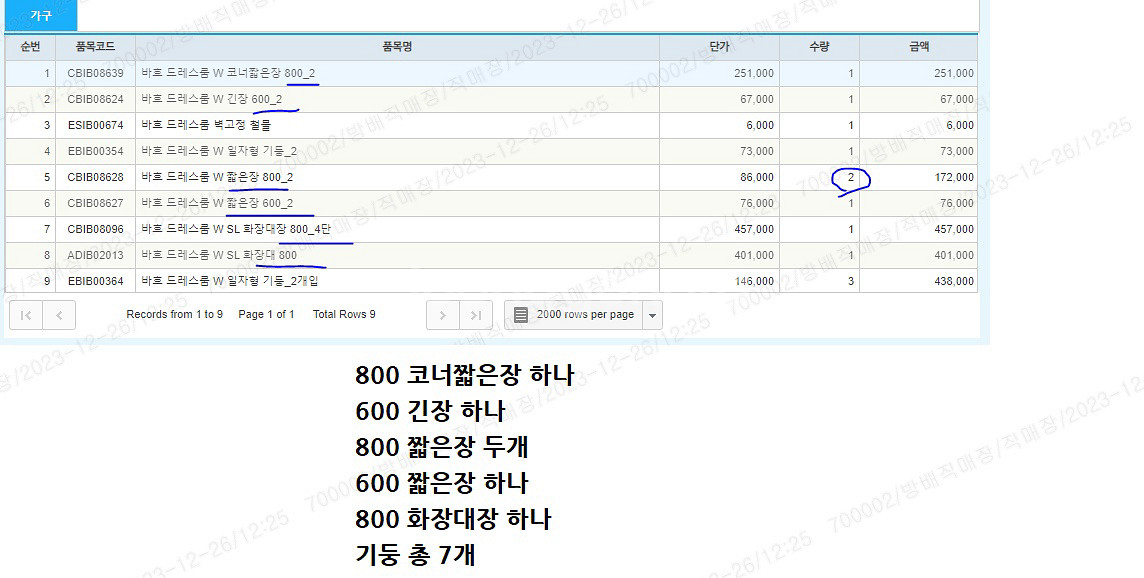Sort by 품목코드 column header
The image size is (1144, 578).
[x=95, y=47]
